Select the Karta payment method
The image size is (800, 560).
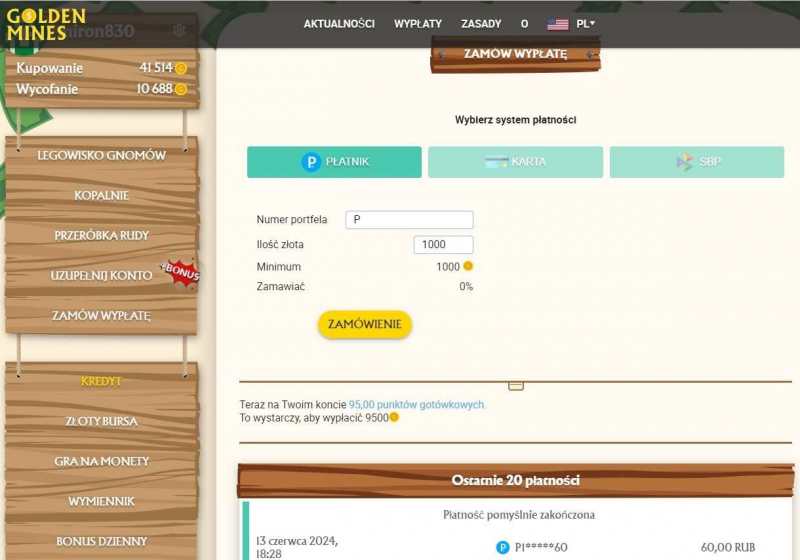pyautogui.click(x=515, y=162)
